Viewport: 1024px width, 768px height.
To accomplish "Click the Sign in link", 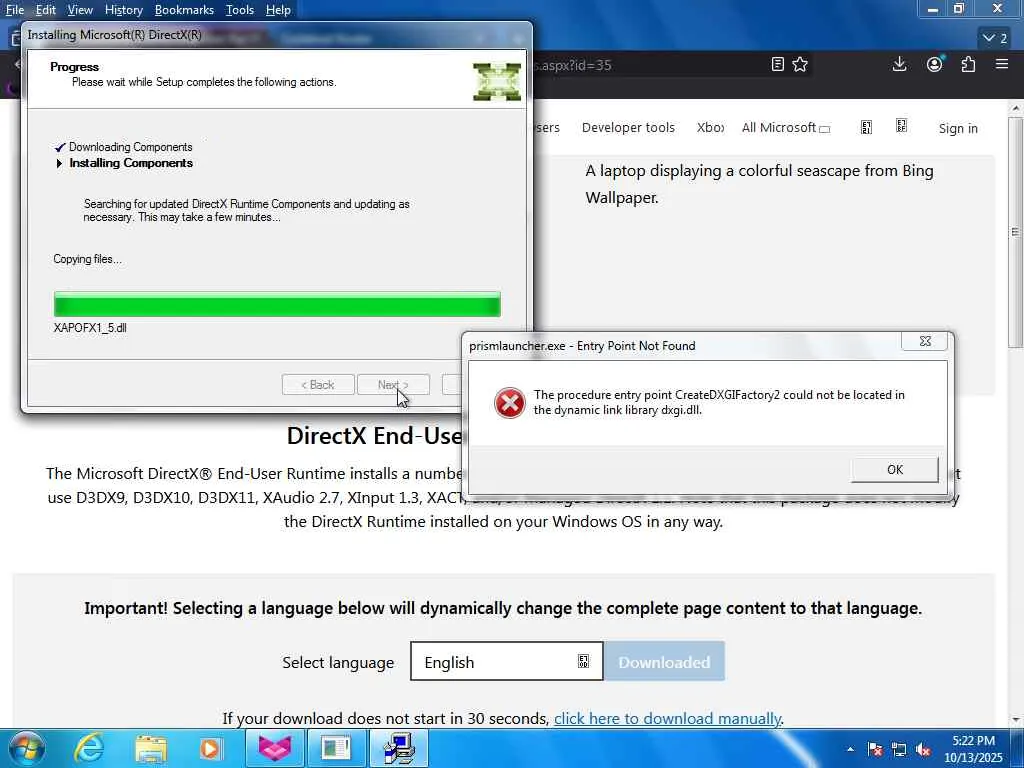I will point(958,128).
